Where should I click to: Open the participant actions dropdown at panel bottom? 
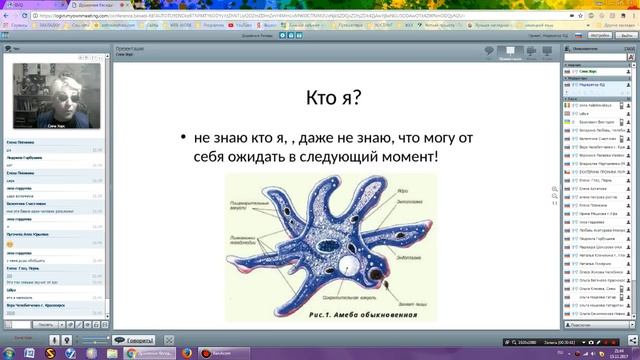[x=632, y=325]
